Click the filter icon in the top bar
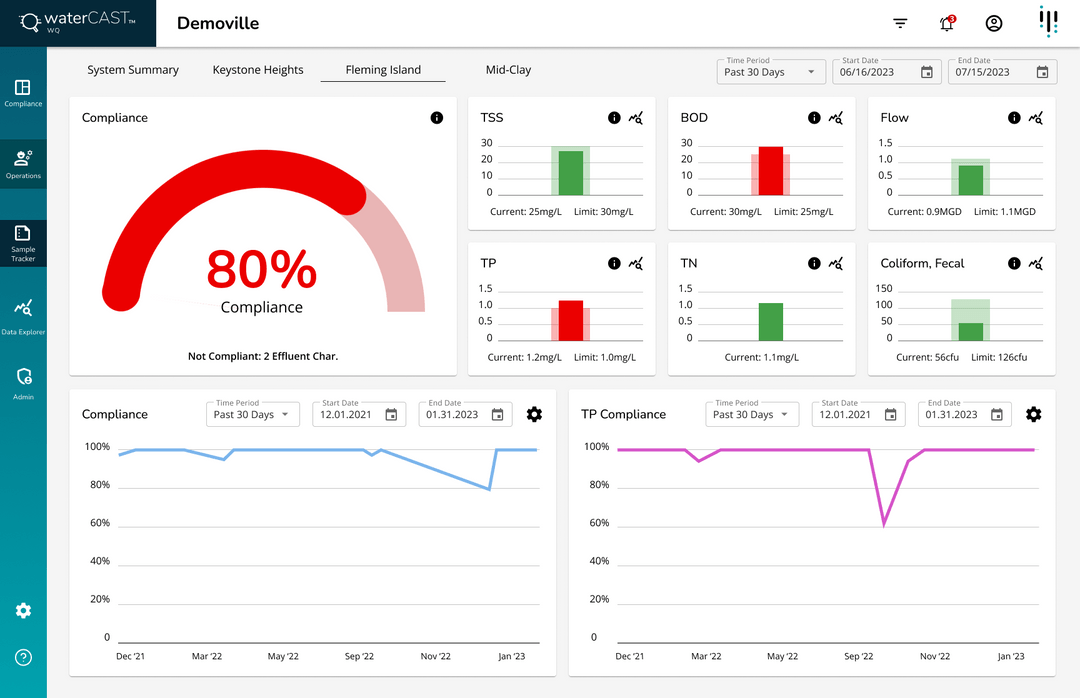Image resolution: width=1080 pixels, height=698 pixels. pos(900,22)
